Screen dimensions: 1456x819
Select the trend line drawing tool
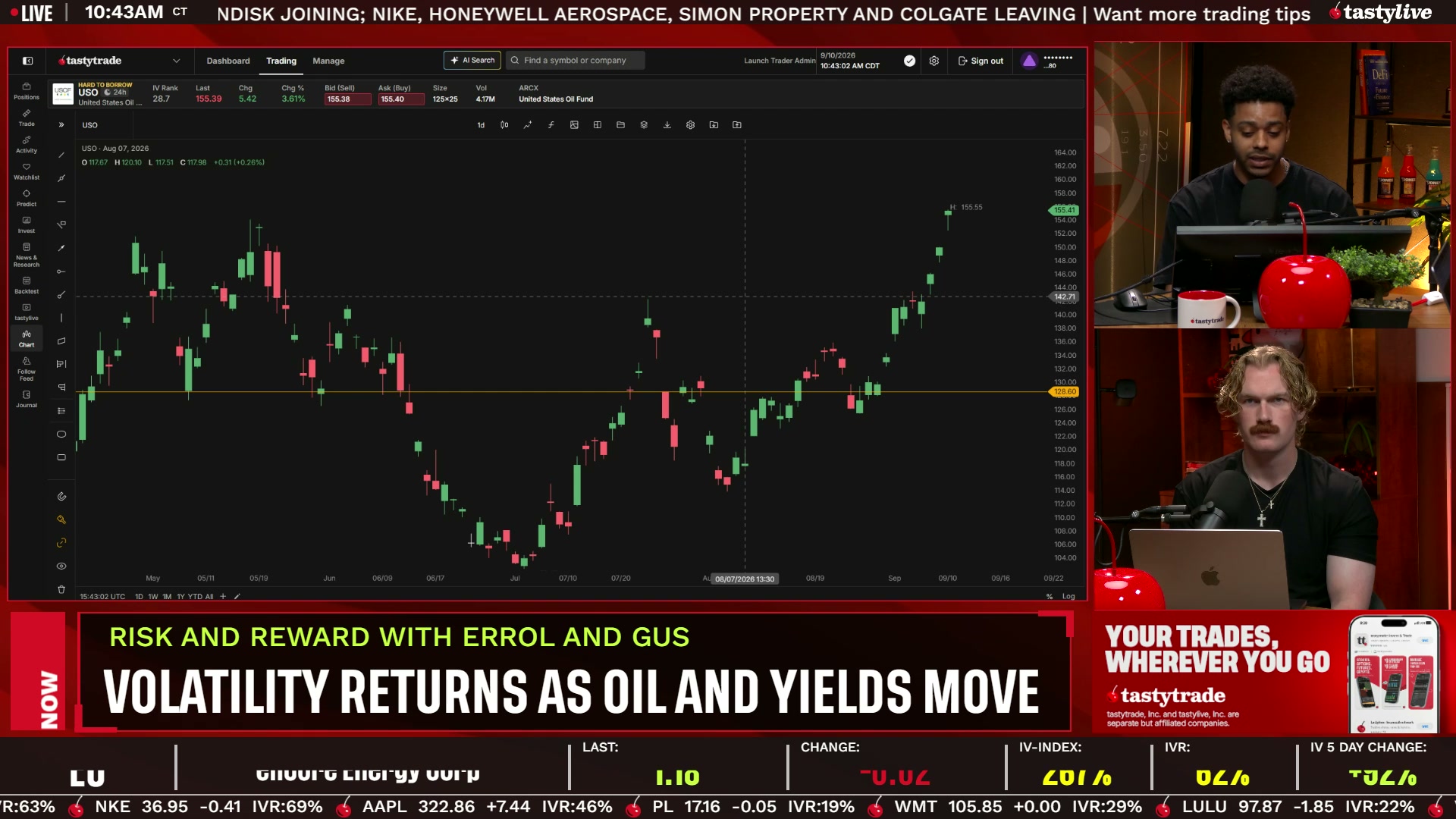(61, 155)
